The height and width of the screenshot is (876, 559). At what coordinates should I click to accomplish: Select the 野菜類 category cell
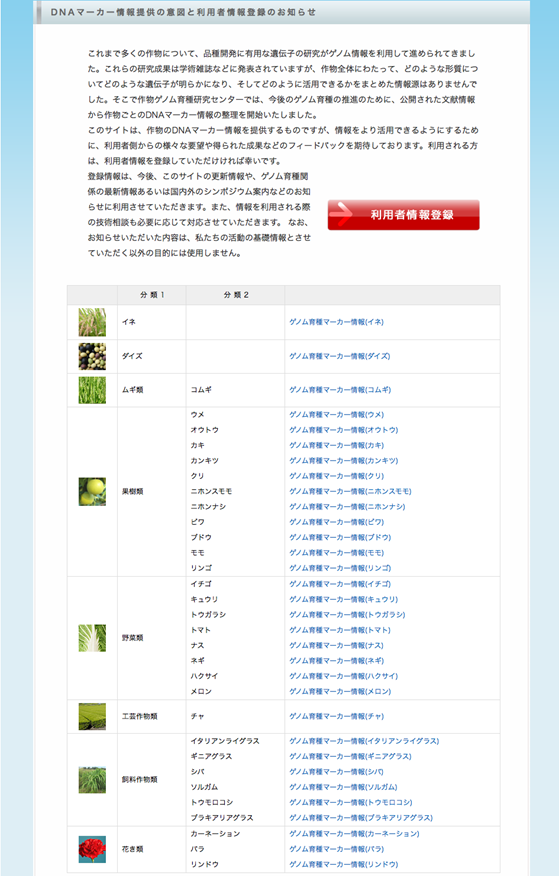[x=152, y=638]
